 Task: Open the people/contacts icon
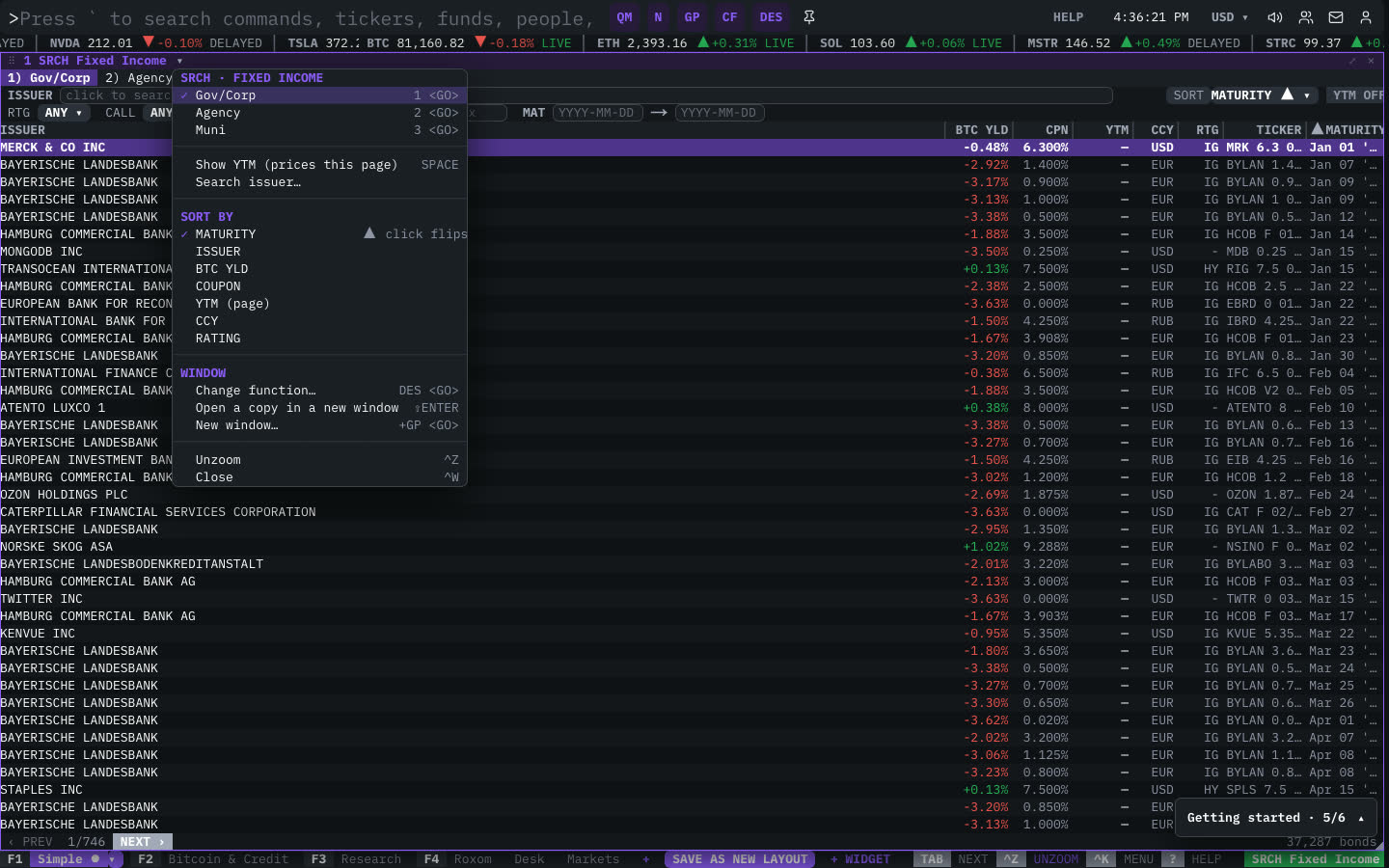(x=1306, y=17)
